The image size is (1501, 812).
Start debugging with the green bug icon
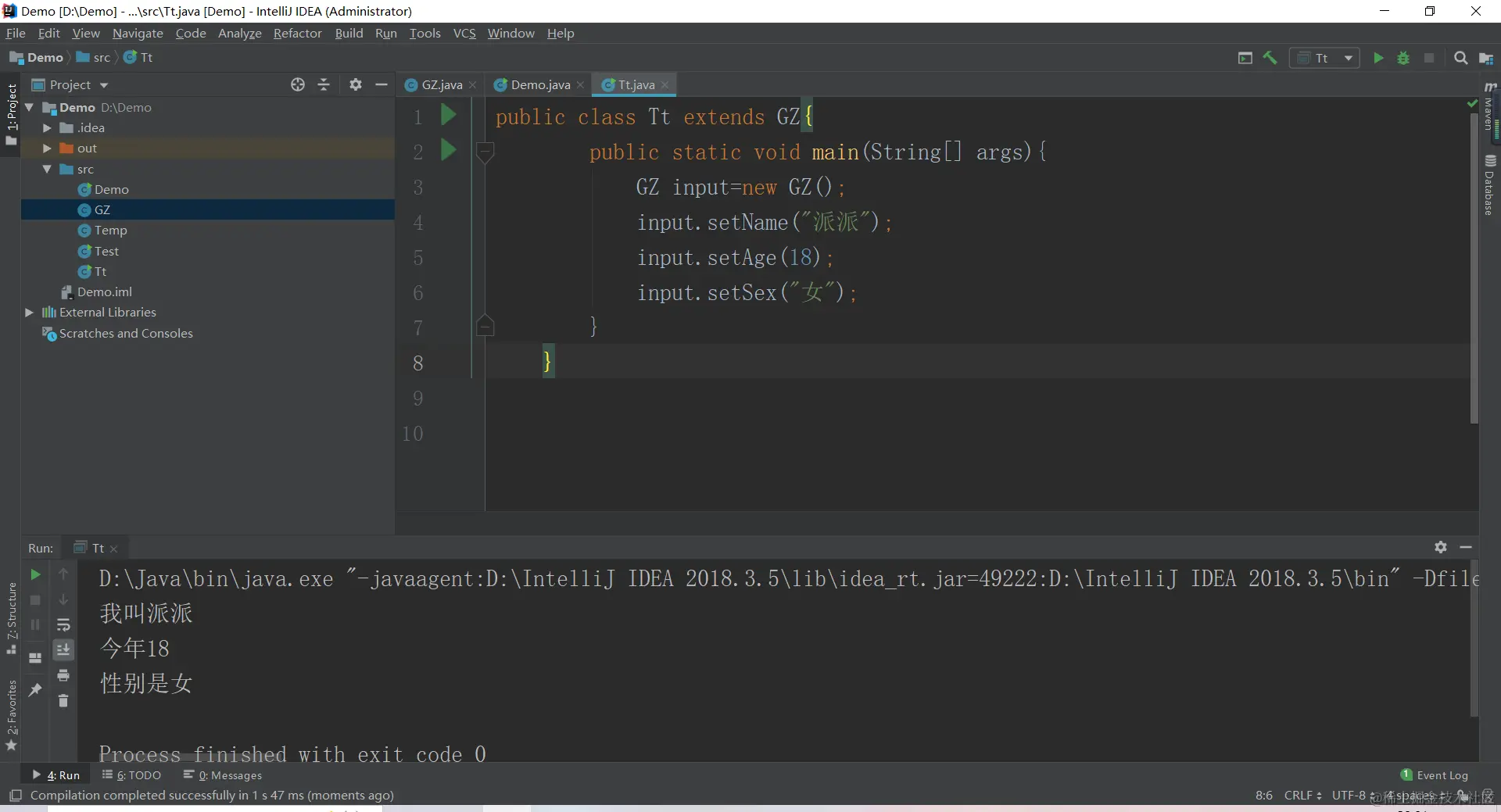pos(1403,58)
